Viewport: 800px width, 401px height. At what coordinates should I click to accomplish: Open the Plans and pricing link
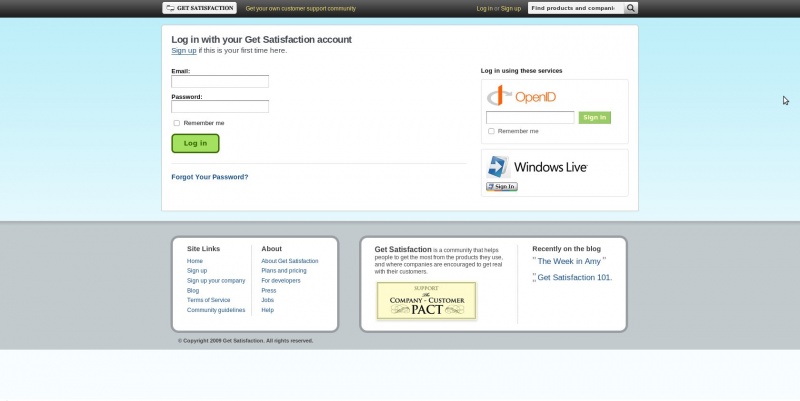[x=284, y=271]
